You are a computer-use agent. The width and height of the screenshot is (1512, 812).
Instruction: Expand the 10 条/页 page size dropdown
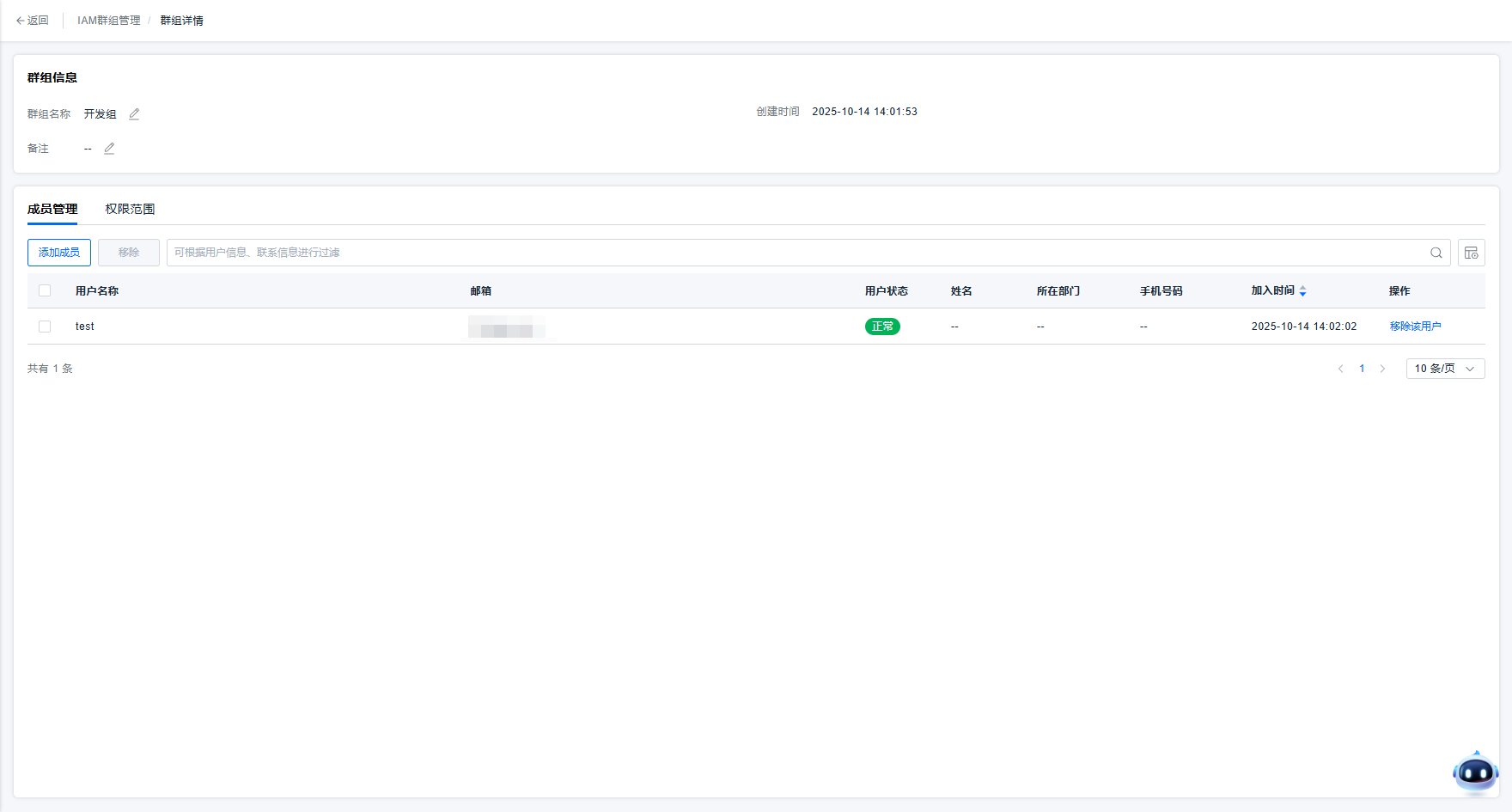click(x=1445, y=369)
